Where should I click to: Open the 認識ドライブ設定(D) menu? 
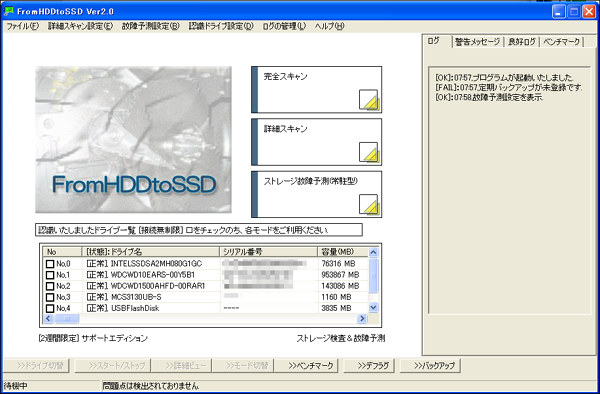(x=221, y=26)
